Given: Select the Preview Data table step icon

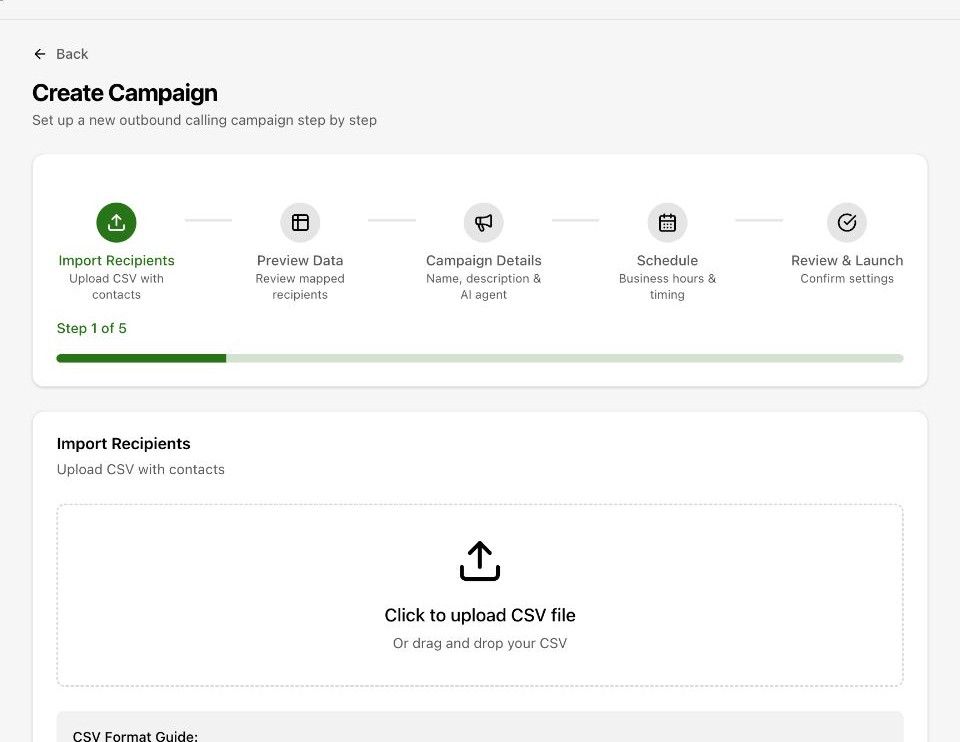Looking at the screenshot, I should (x=300, y=222).
